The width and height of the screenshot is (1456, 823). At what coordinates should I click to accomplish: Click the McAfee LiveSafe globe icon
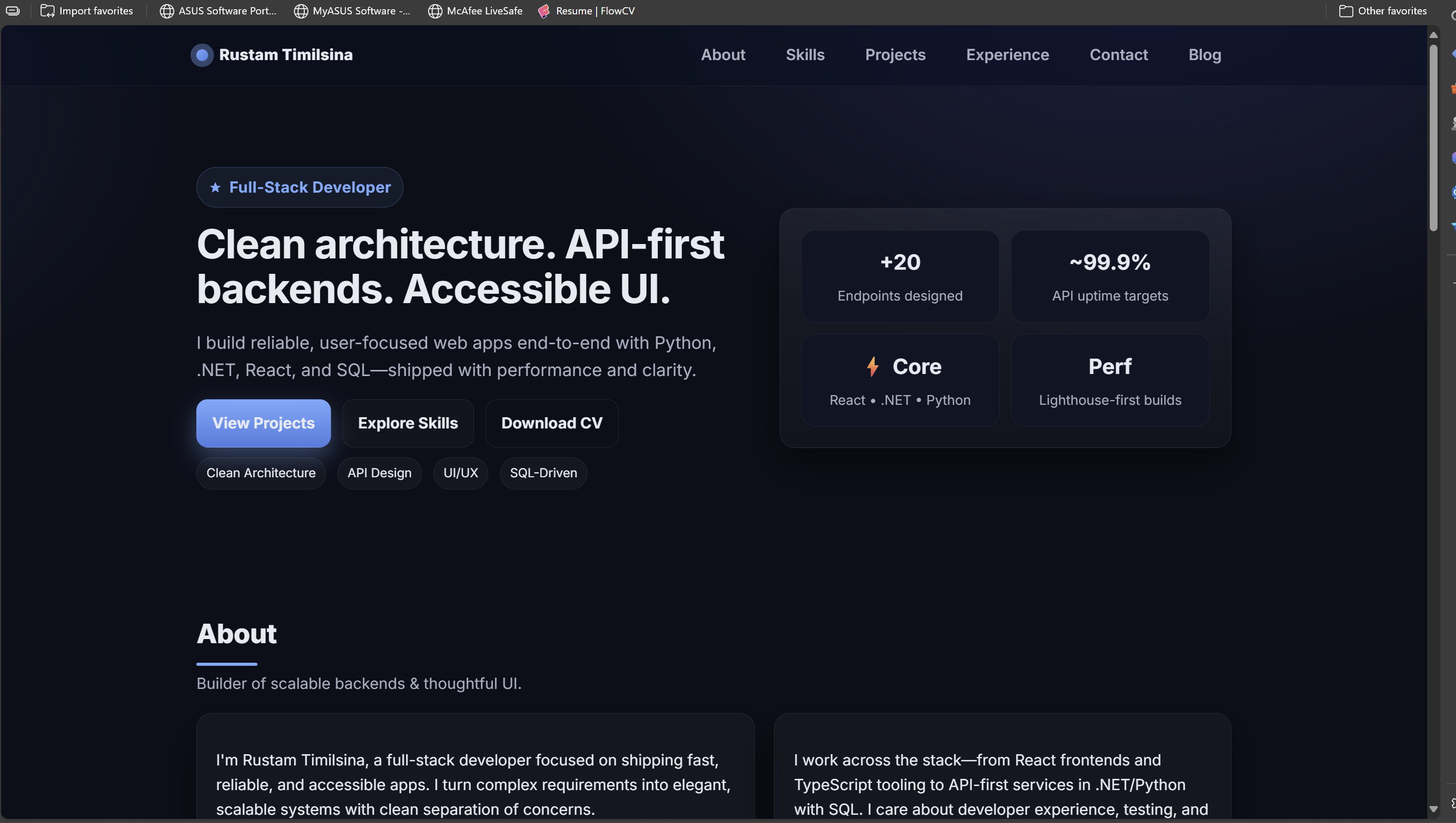(x=435, y=11)
